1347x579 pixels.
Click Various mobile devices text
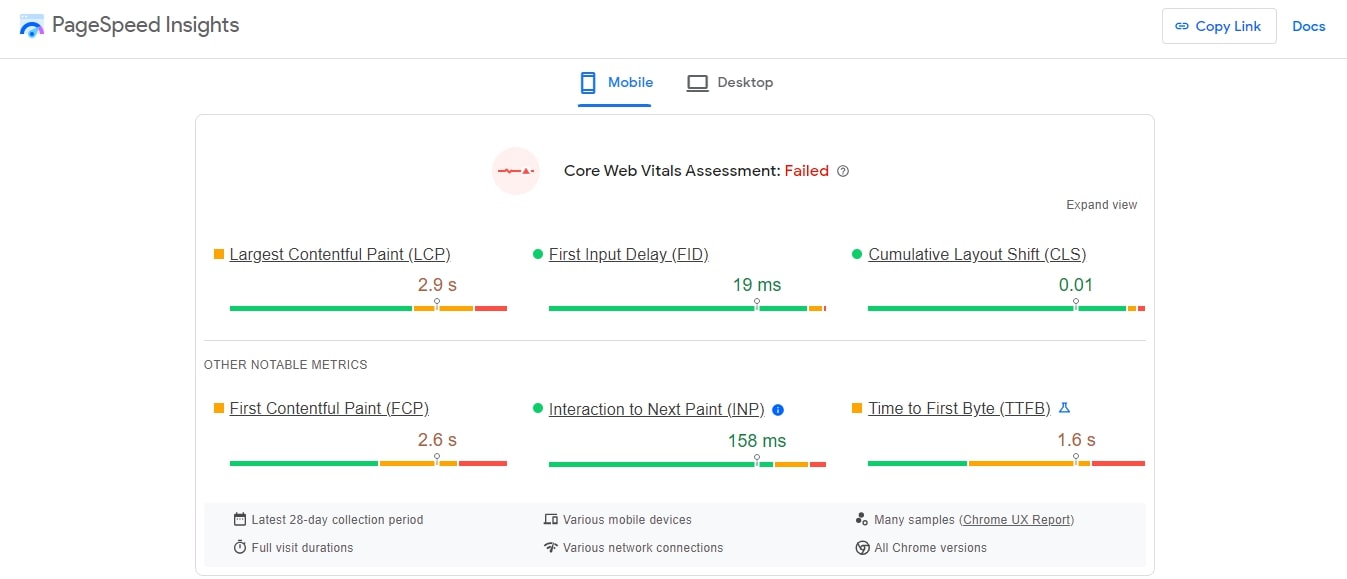[627, 520]
